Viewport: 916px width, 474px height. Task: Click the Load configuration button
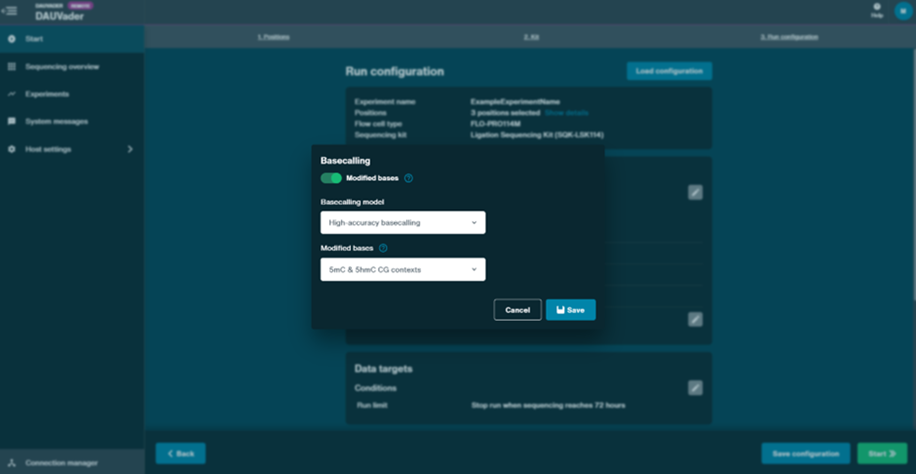[669, 71]
